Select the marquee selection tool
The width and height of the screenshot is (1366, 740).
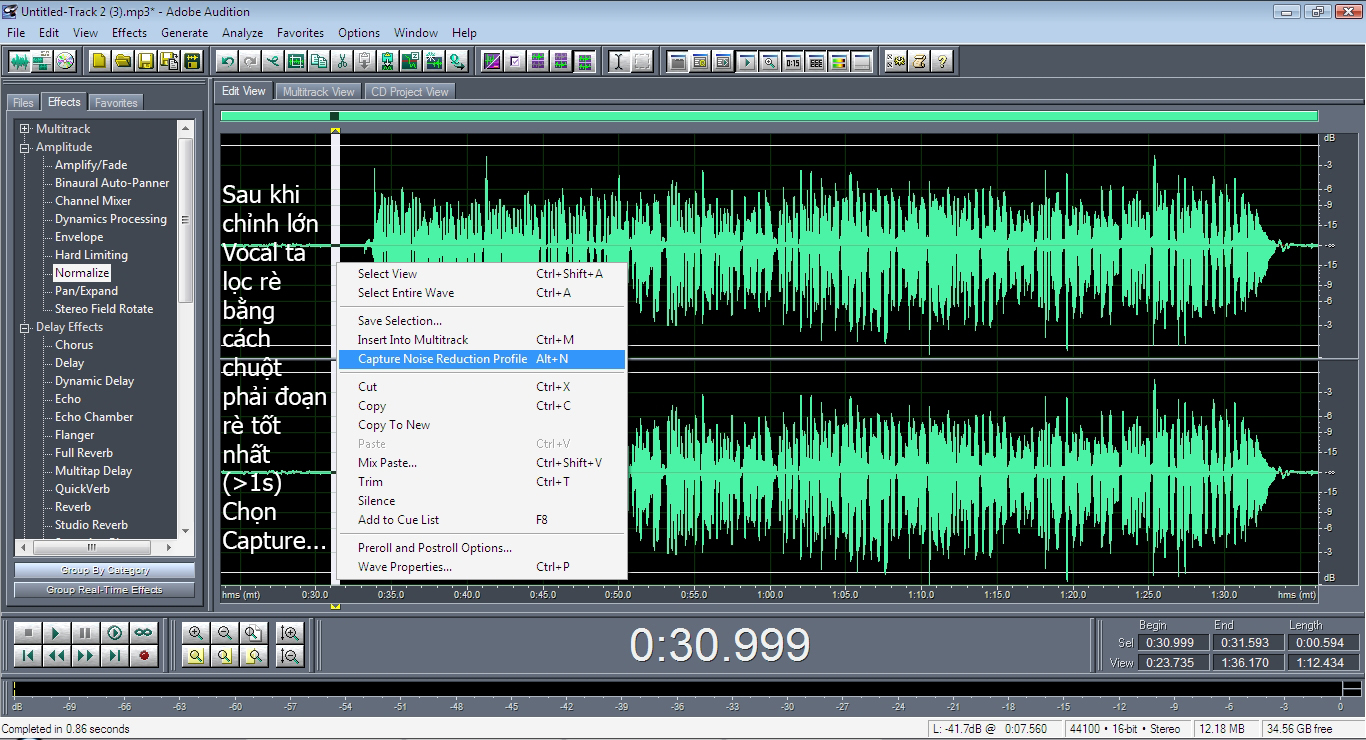642,61
